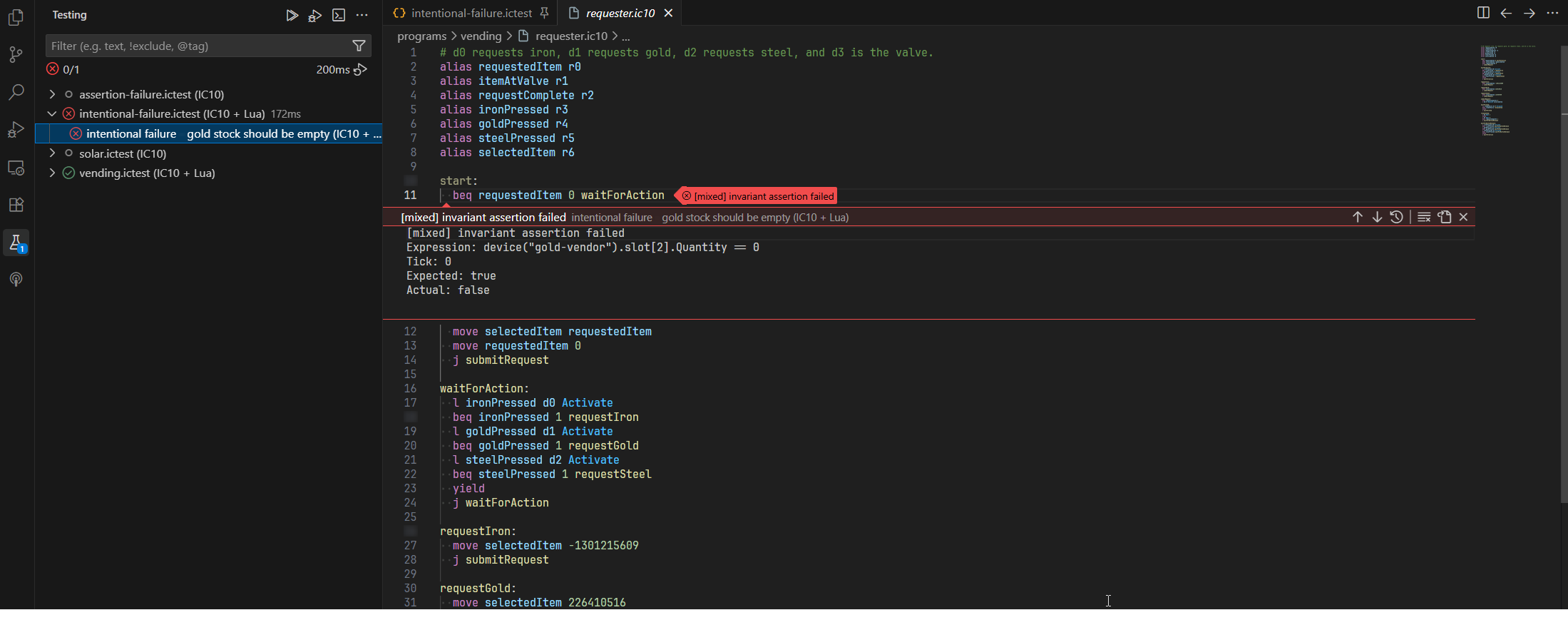The image size is (1568, 620).
Task: Select the Testing flask icon
Action: [x=16, y=243]
